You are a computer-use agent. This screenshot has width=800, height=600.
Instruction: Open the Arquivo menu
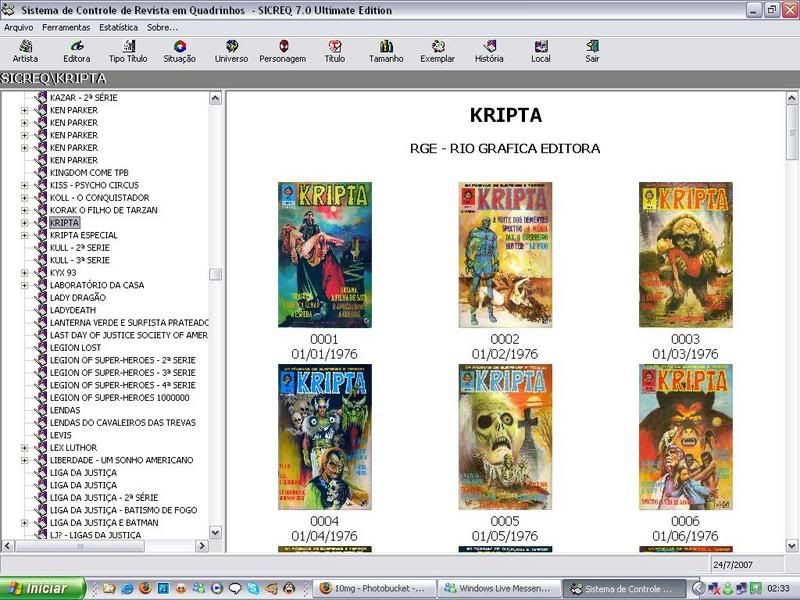coord(18,28)
